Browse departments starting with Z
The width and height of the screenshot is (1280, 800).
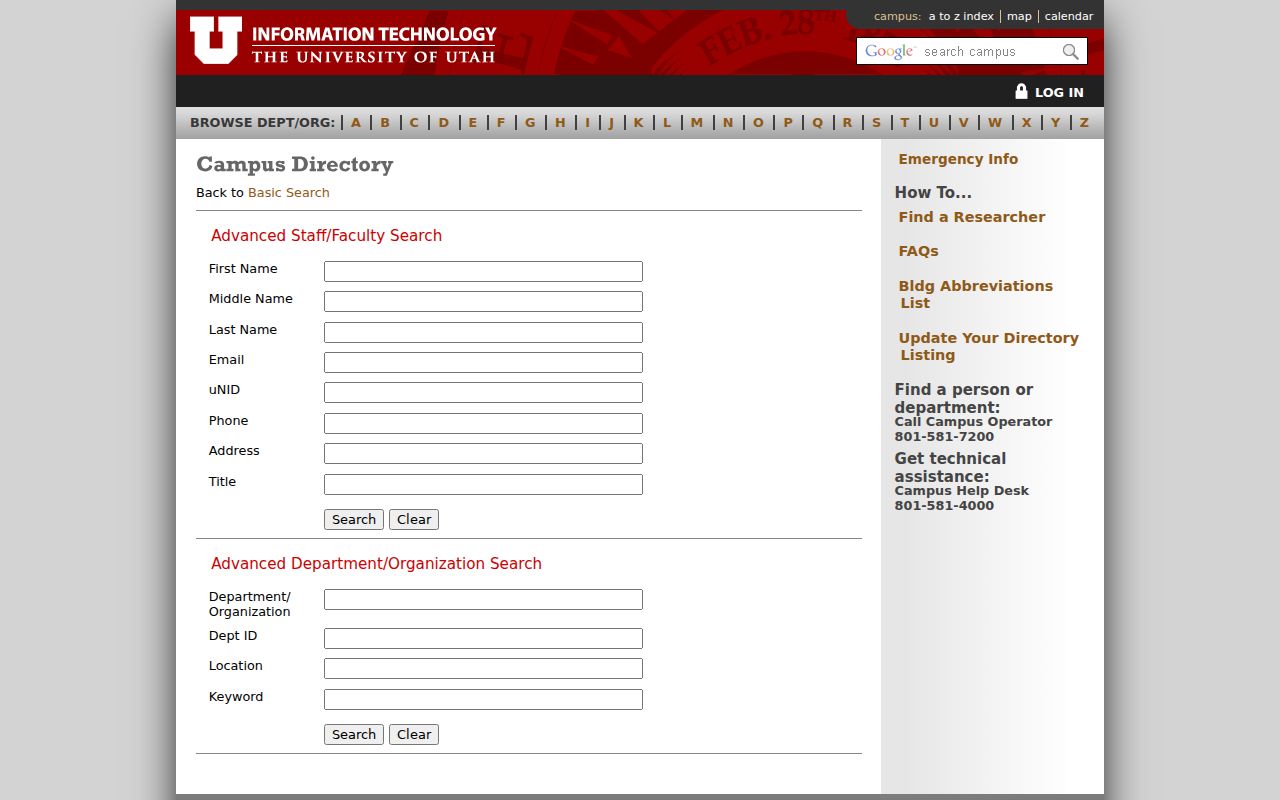1084,123
